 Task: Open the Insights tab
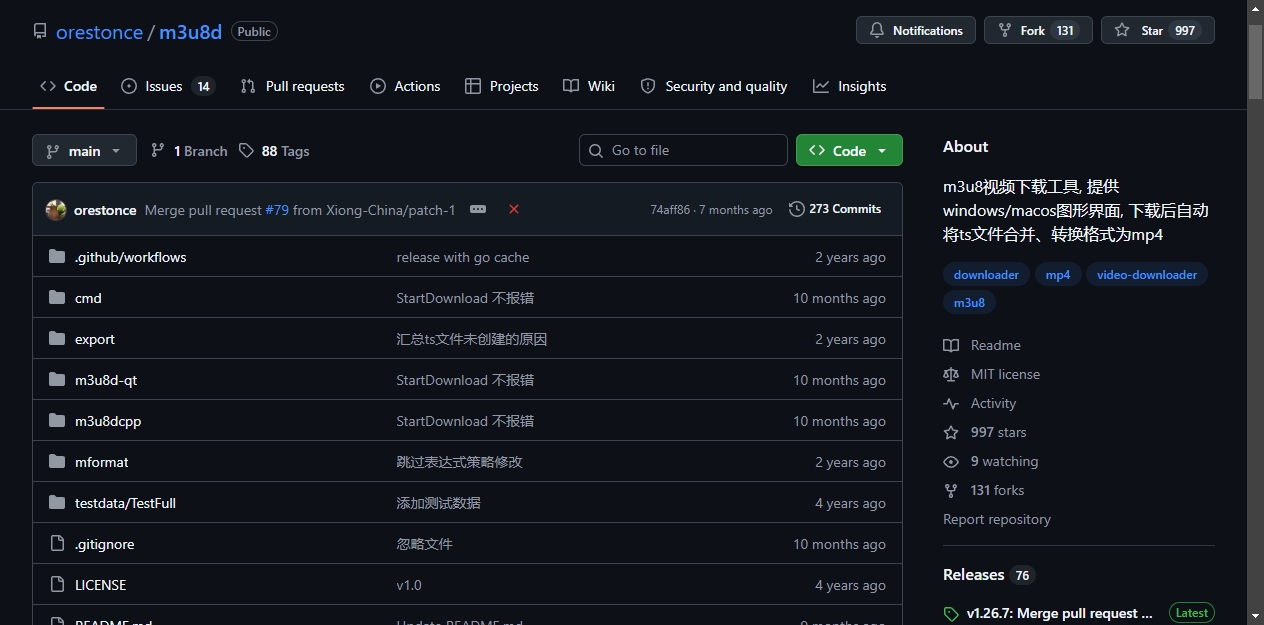point(850,86)
